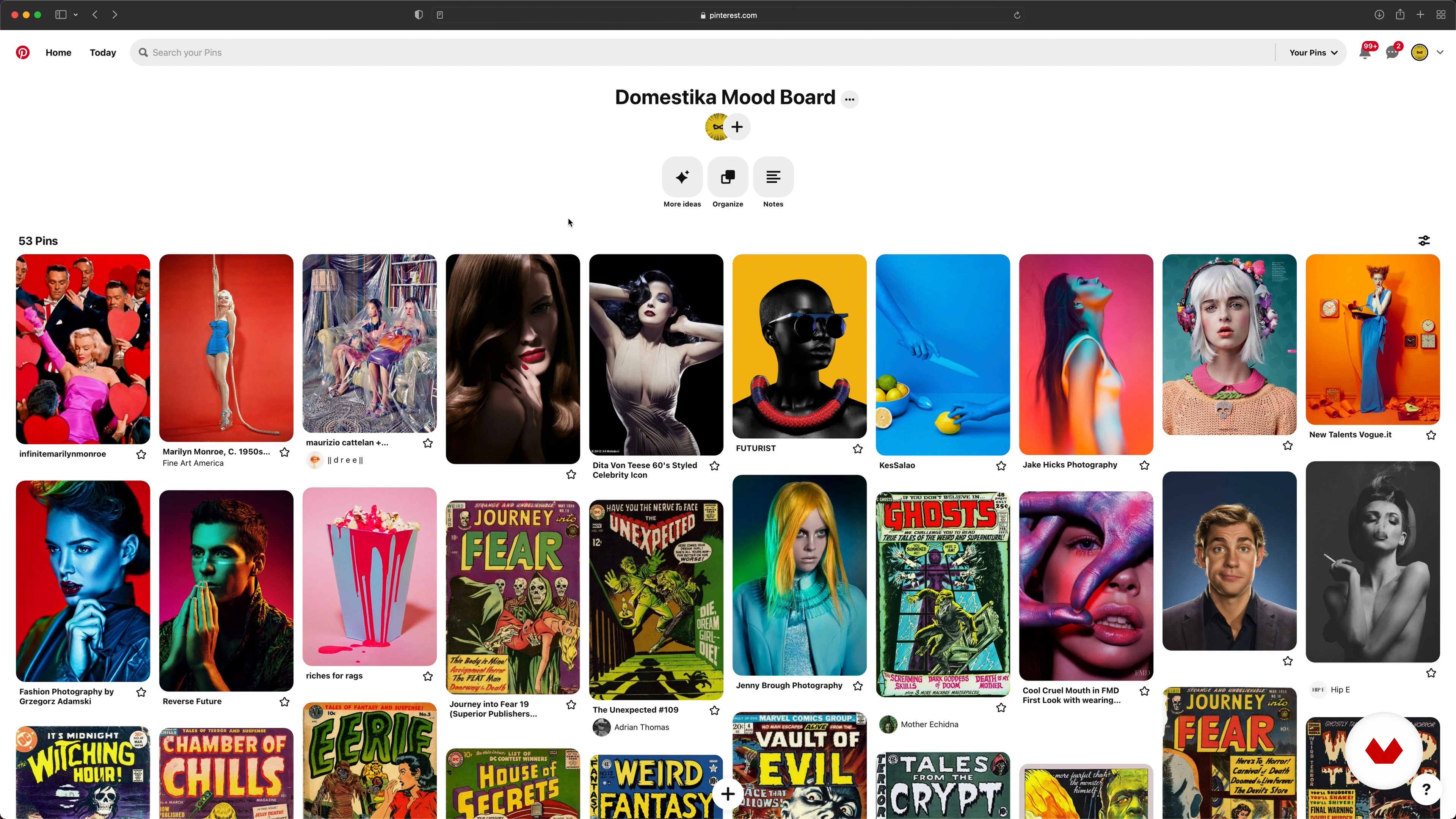Image resolution: width=1456 pixels, height=819 pixels.
Task: Invite collaborators with the plus button
Action: [737, 127]
